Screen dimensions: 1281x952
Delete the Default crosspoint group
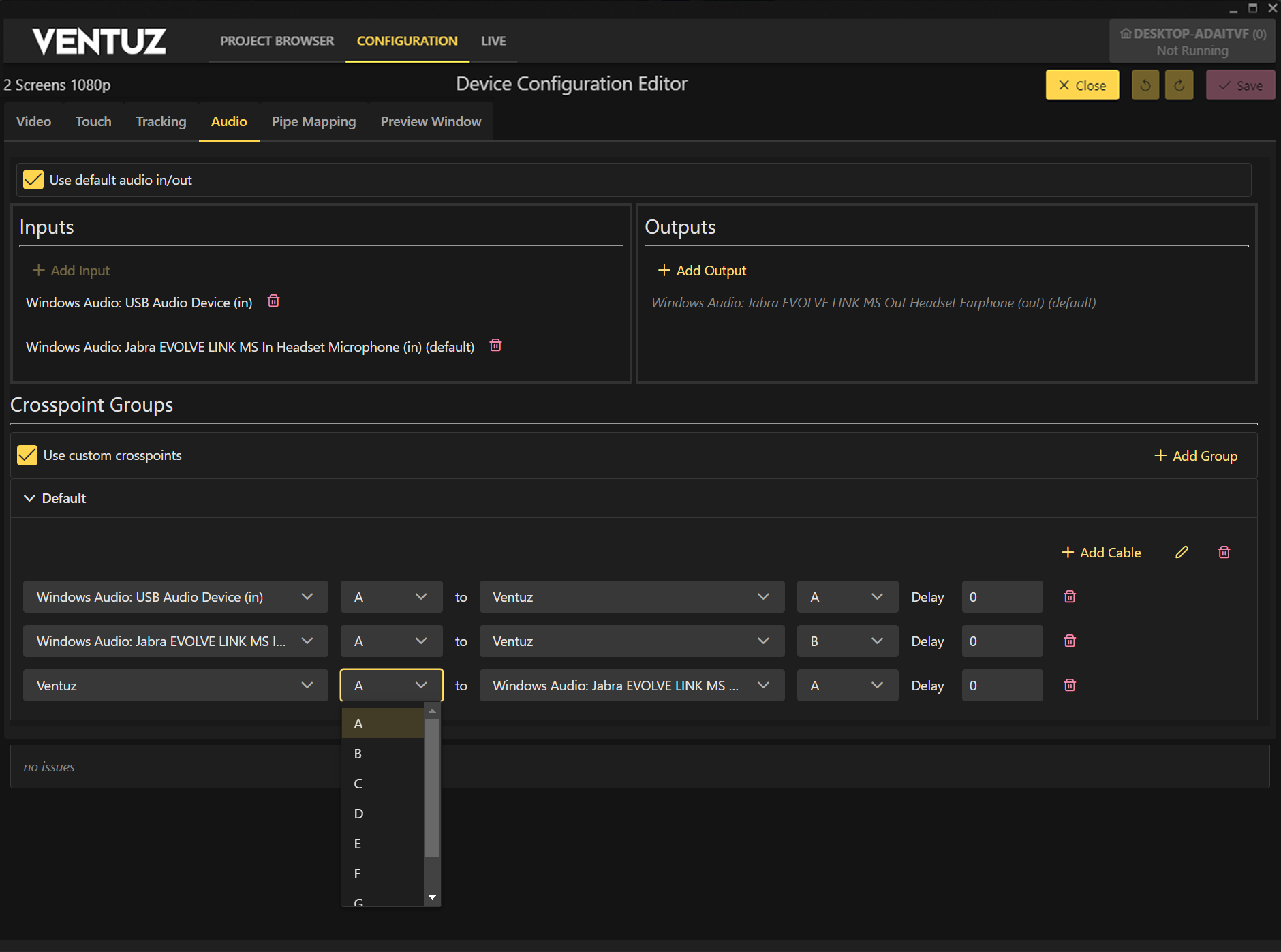(x=1224, y=553)
